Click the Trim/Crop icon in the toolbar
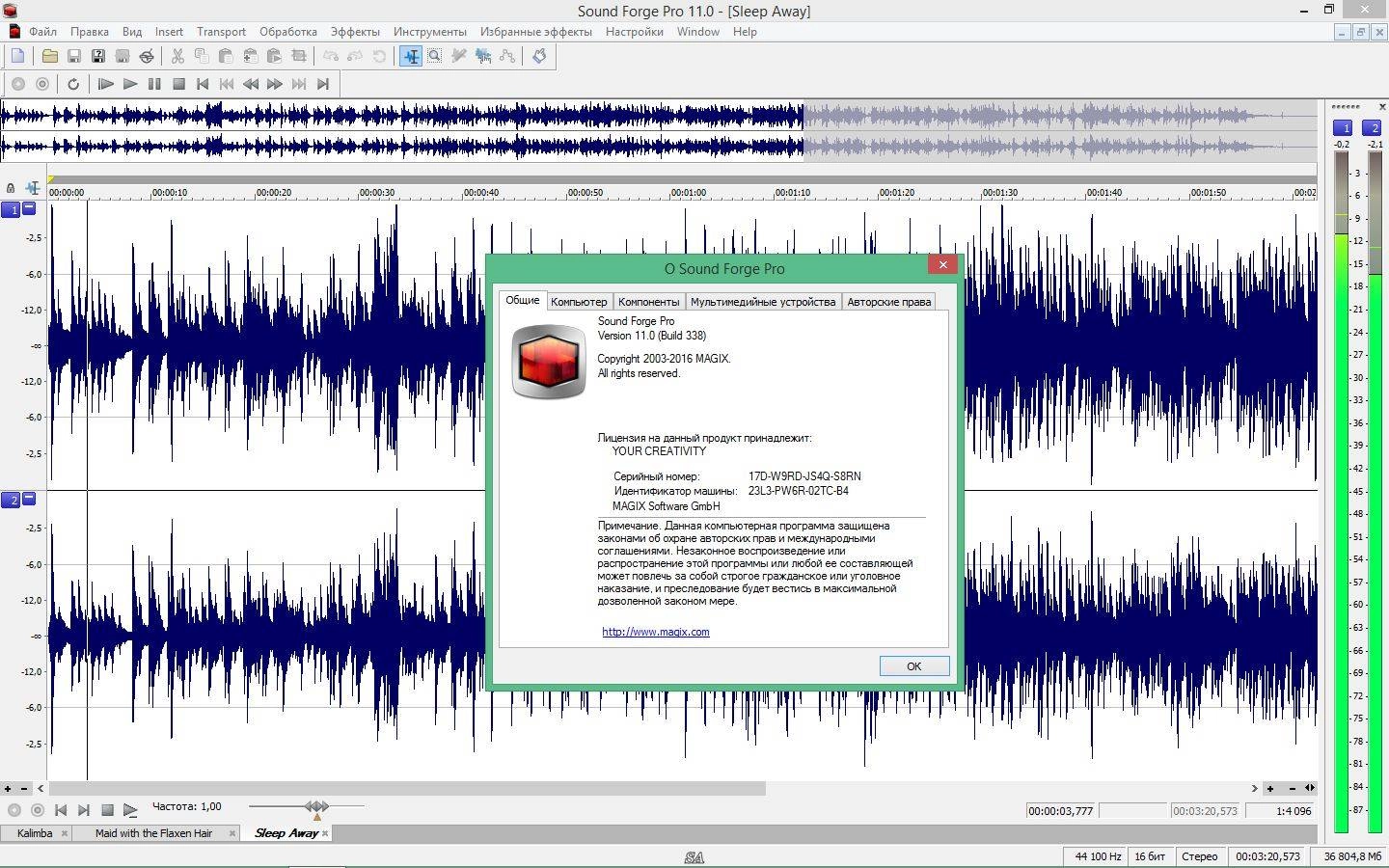Viewport: 1389px width, 868px height. click(x=299, y=56)
